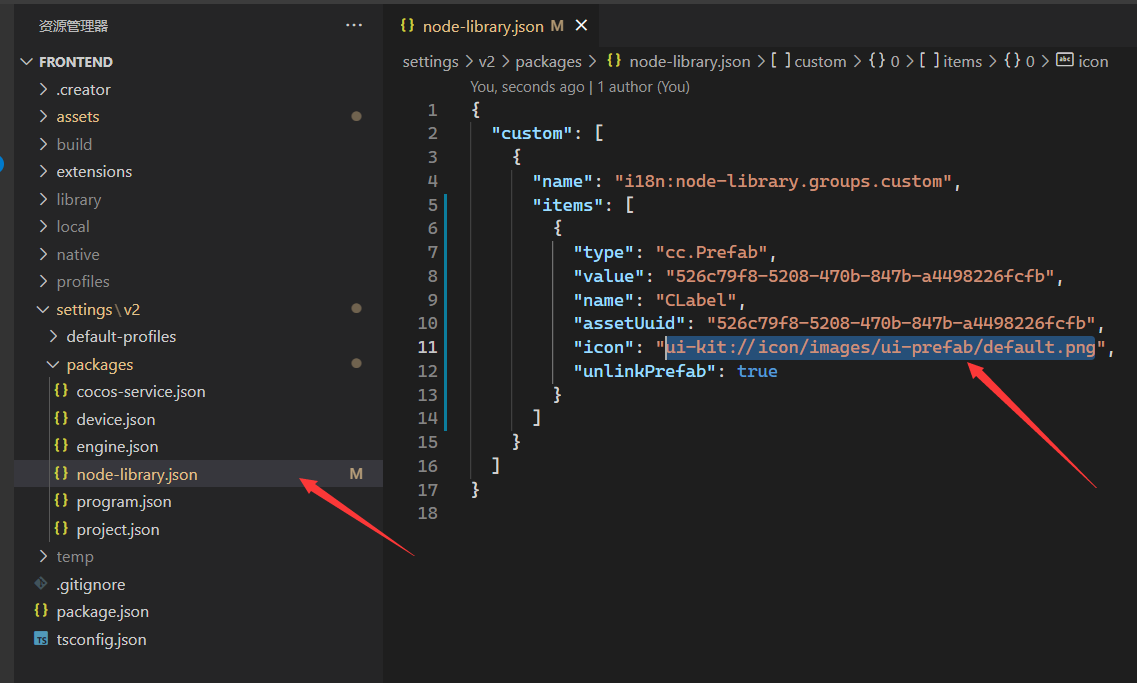Click line number 5 in the gutter

coord(432,205)
